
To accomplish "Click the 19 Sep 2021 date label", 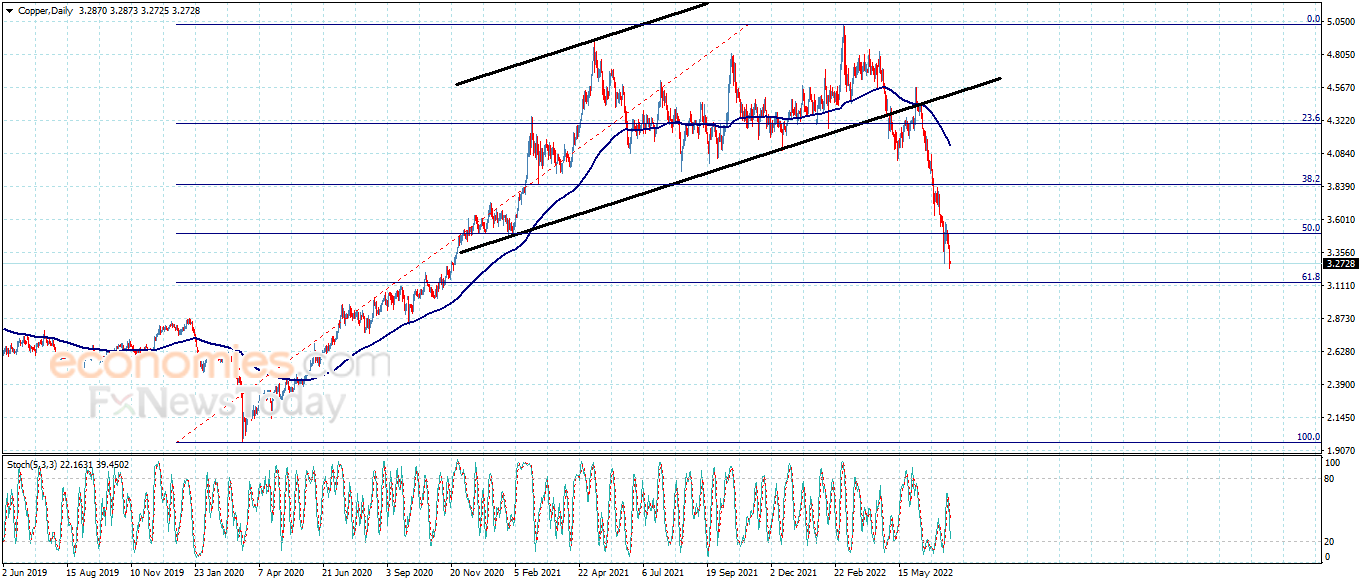I will pyautogui.click(x=732, y=575).
